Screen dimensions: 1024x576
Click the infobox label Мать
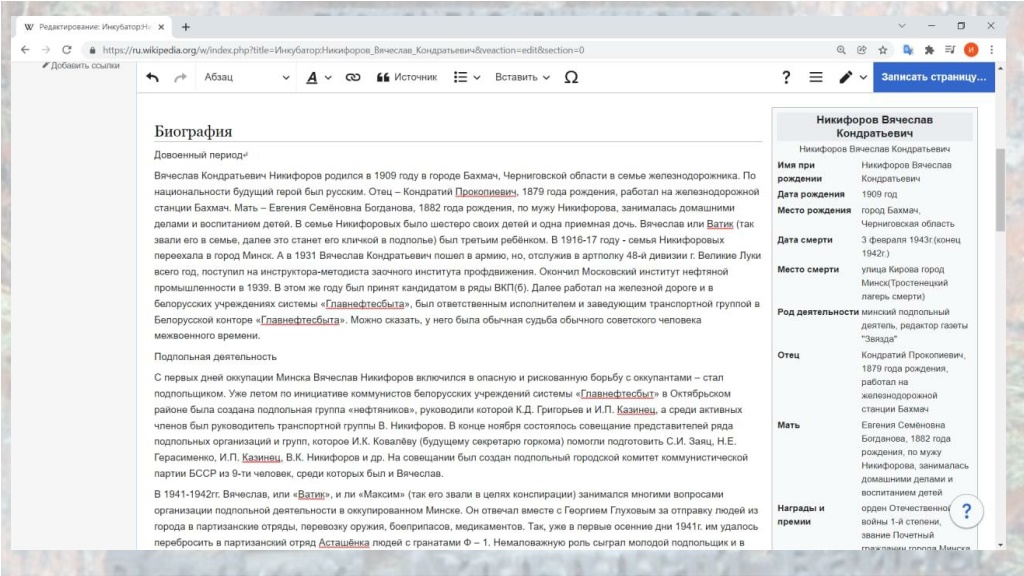tap(789, 425)
